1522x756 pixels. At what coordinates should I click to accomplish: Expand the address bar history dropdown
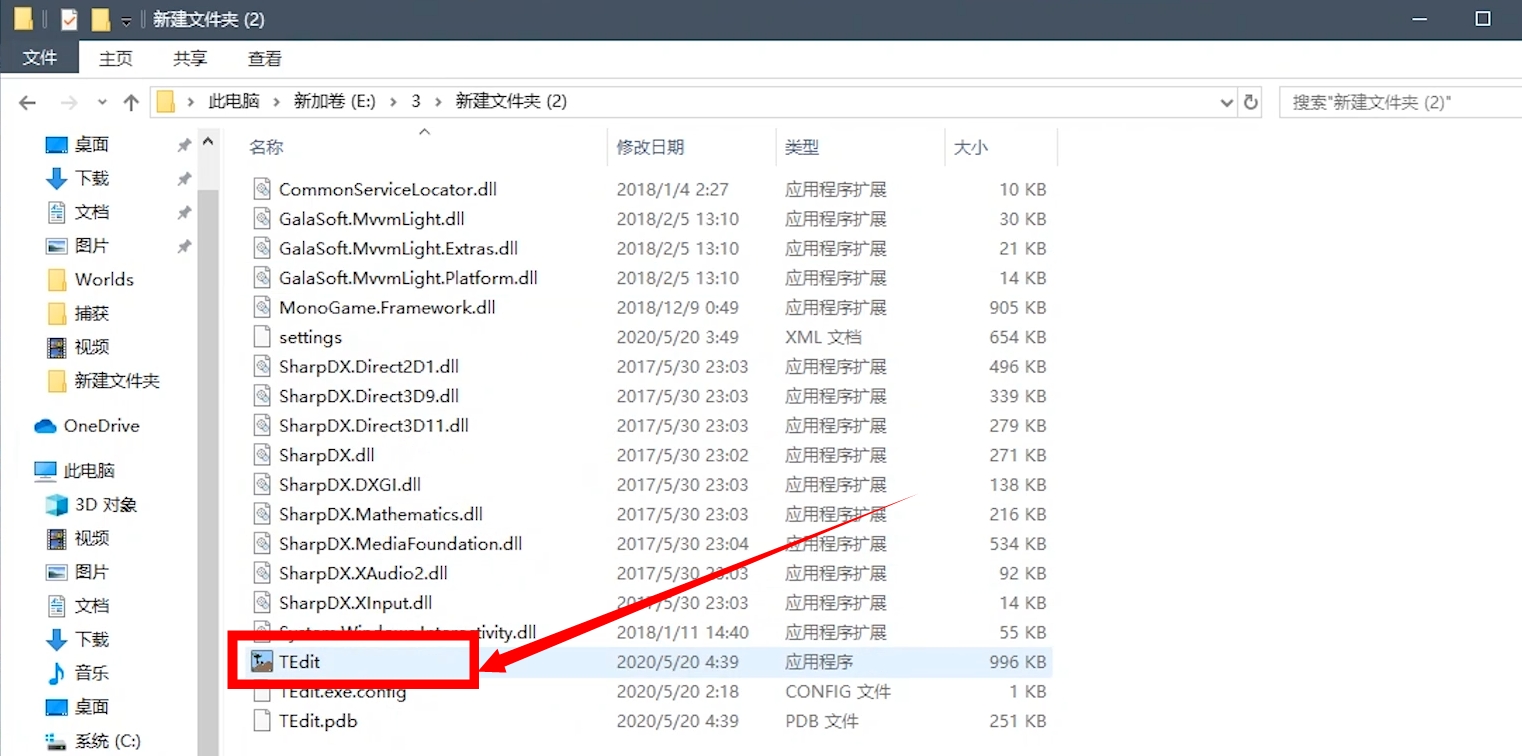click(x=1227, y=102)
